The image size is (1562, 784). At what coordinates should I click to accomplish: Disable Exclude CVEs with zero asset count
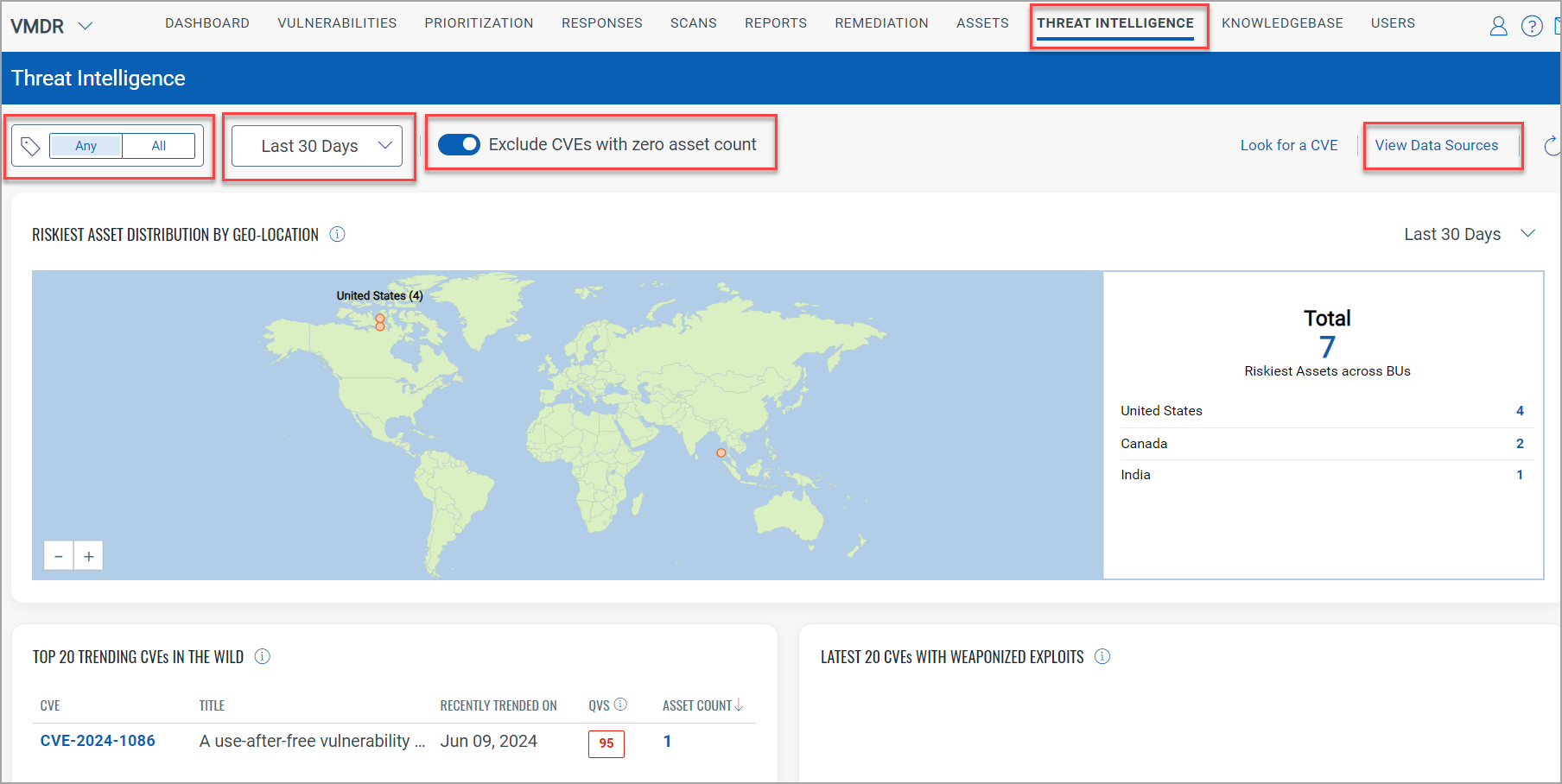(x=459, y=144)
